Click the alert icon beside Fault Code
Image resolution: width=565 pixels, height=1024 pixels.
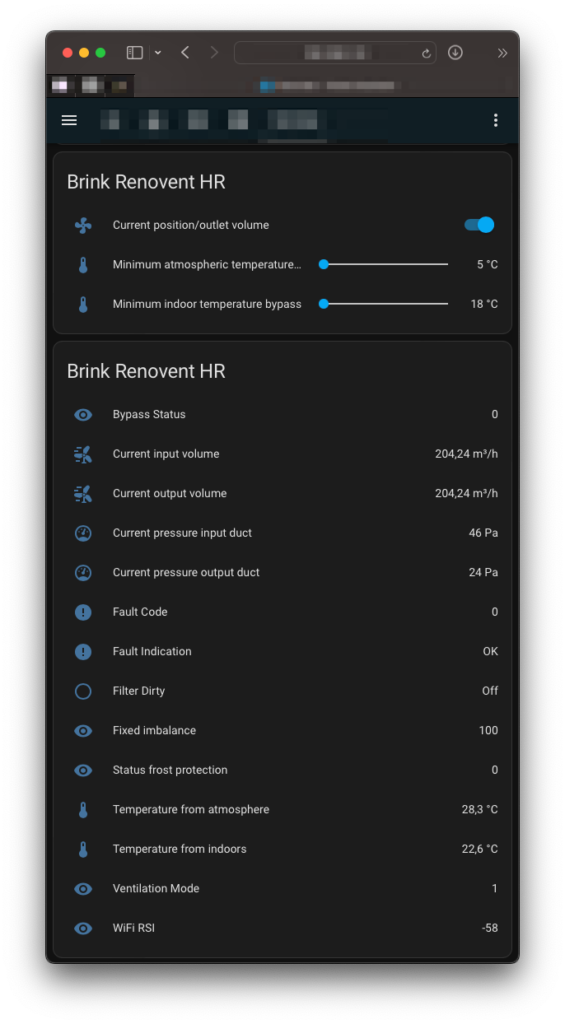point(83,612)
